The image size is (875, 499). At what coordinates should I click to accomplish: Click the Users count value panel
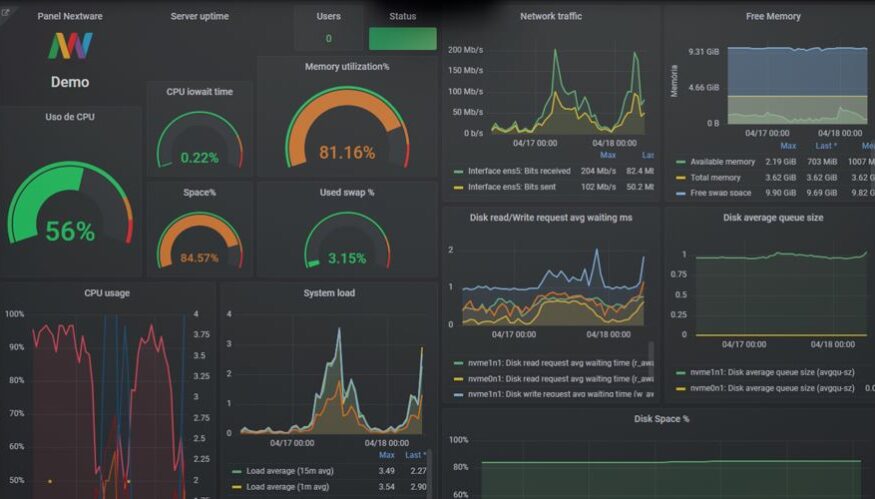[x=328, y=39]
